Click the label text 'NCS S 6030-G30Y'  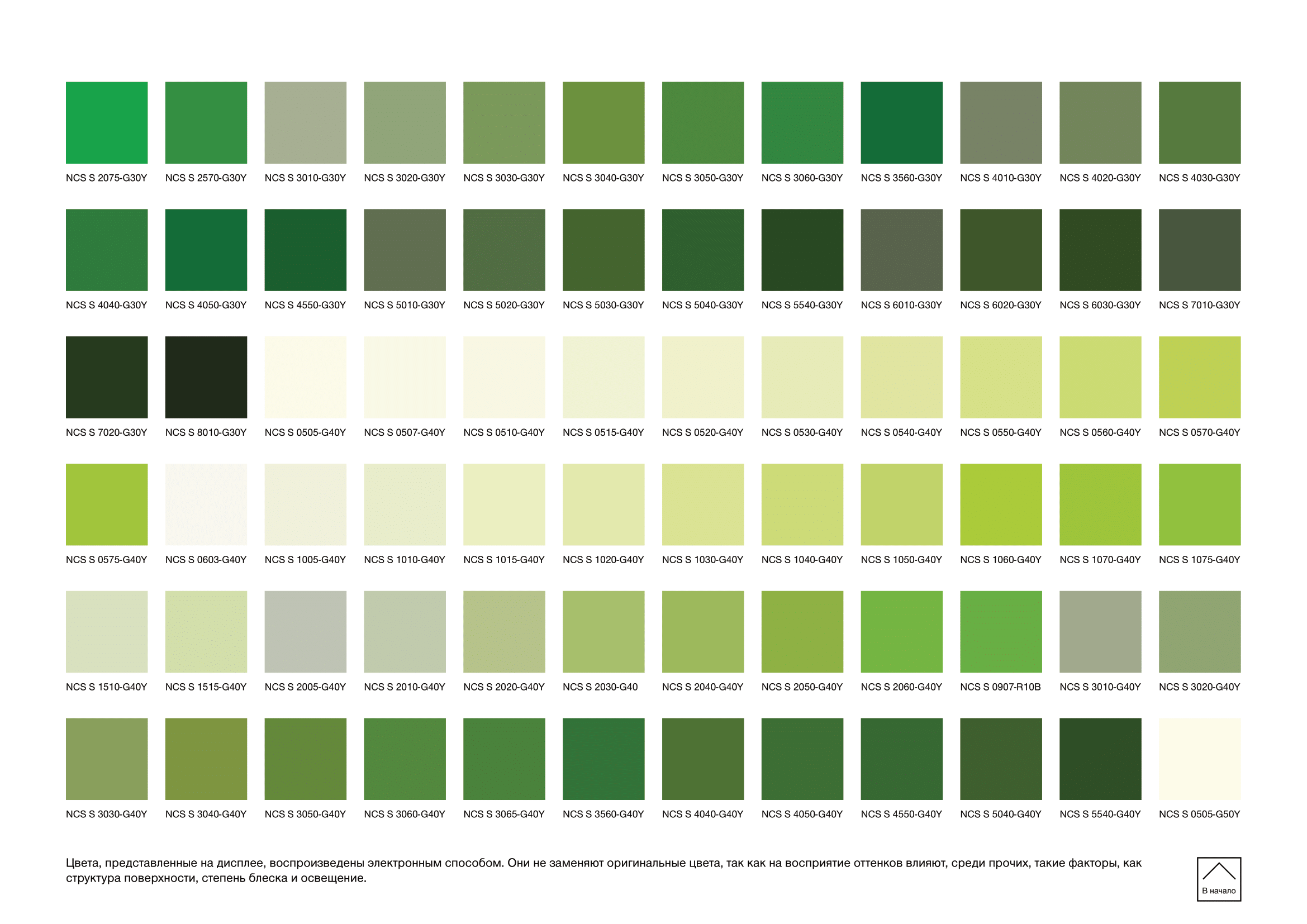coord(1100,306)
